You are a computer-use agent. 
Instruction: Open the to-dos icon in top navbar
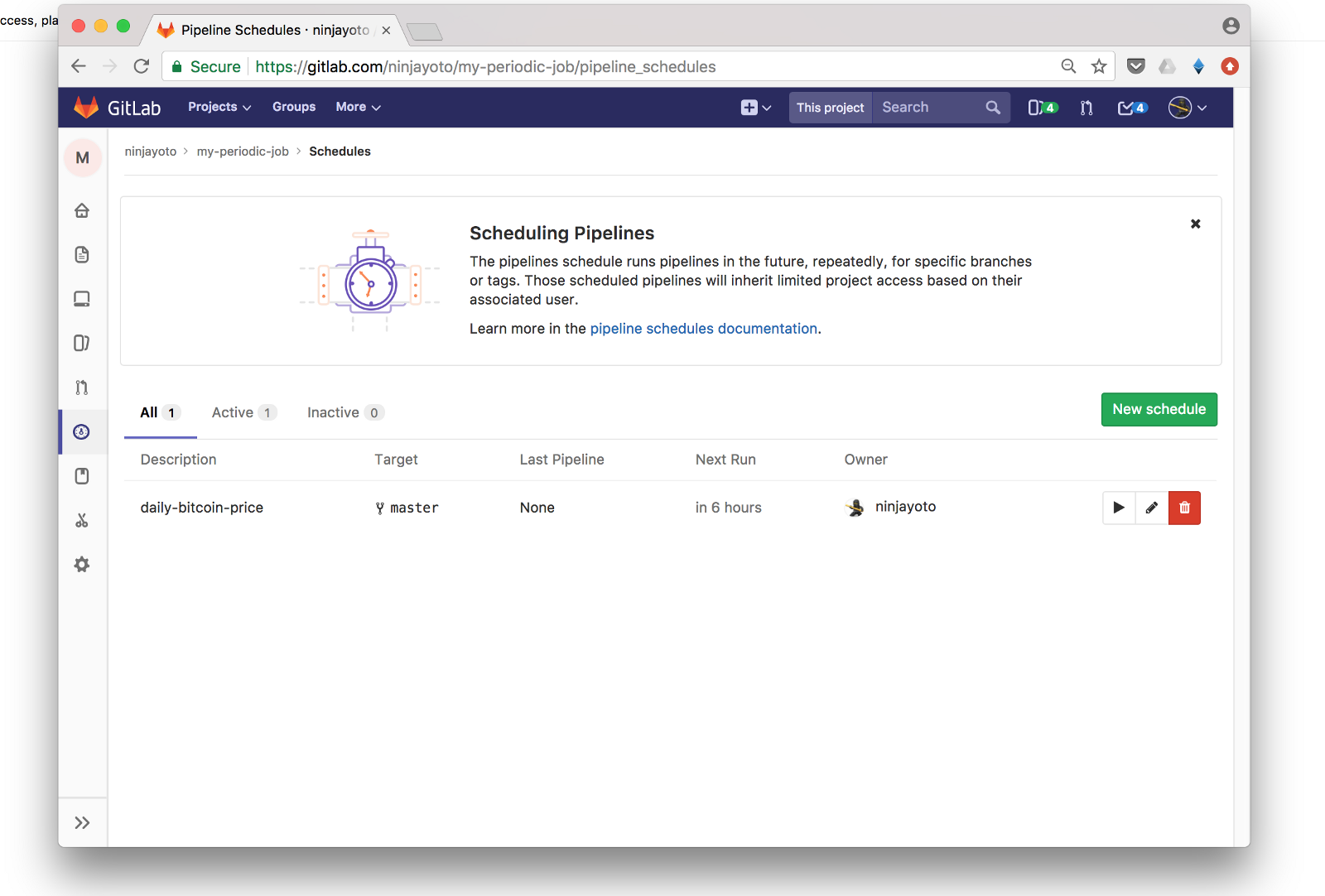pos(1131,108)
